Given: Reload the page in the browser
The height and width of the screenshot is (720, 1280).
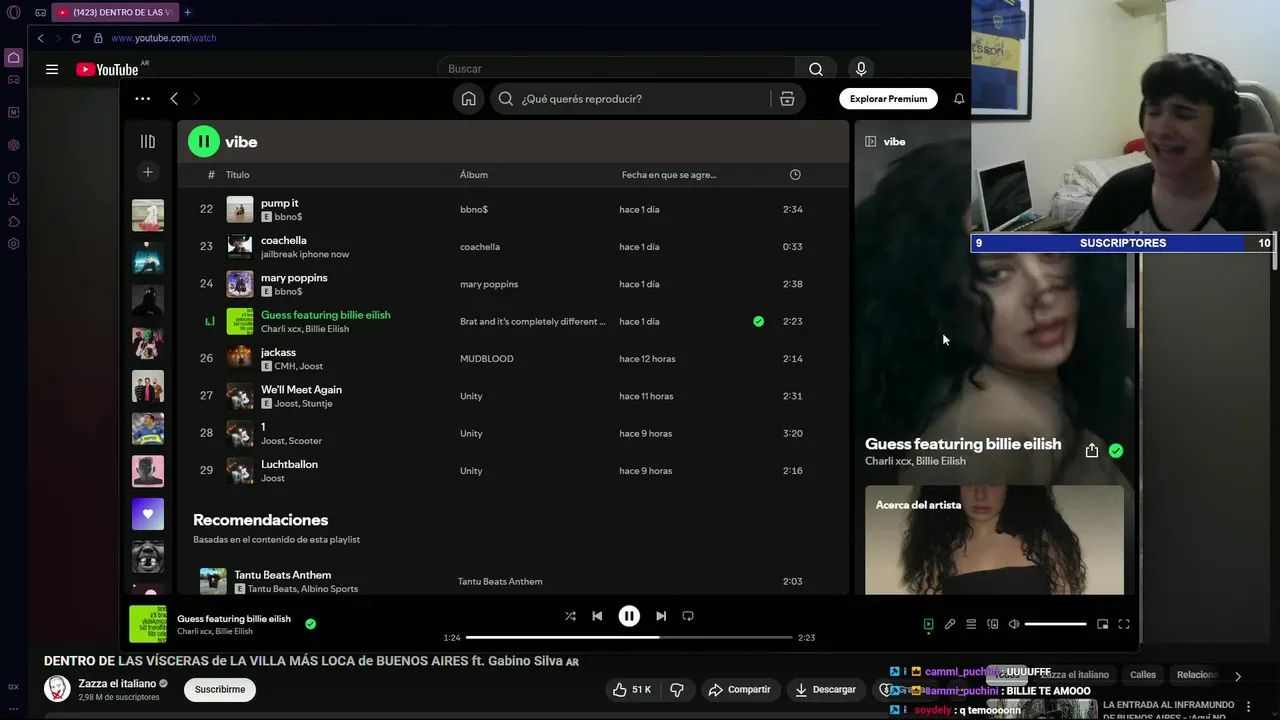Looking at the screenshot, I should click(x=76, y=38).
